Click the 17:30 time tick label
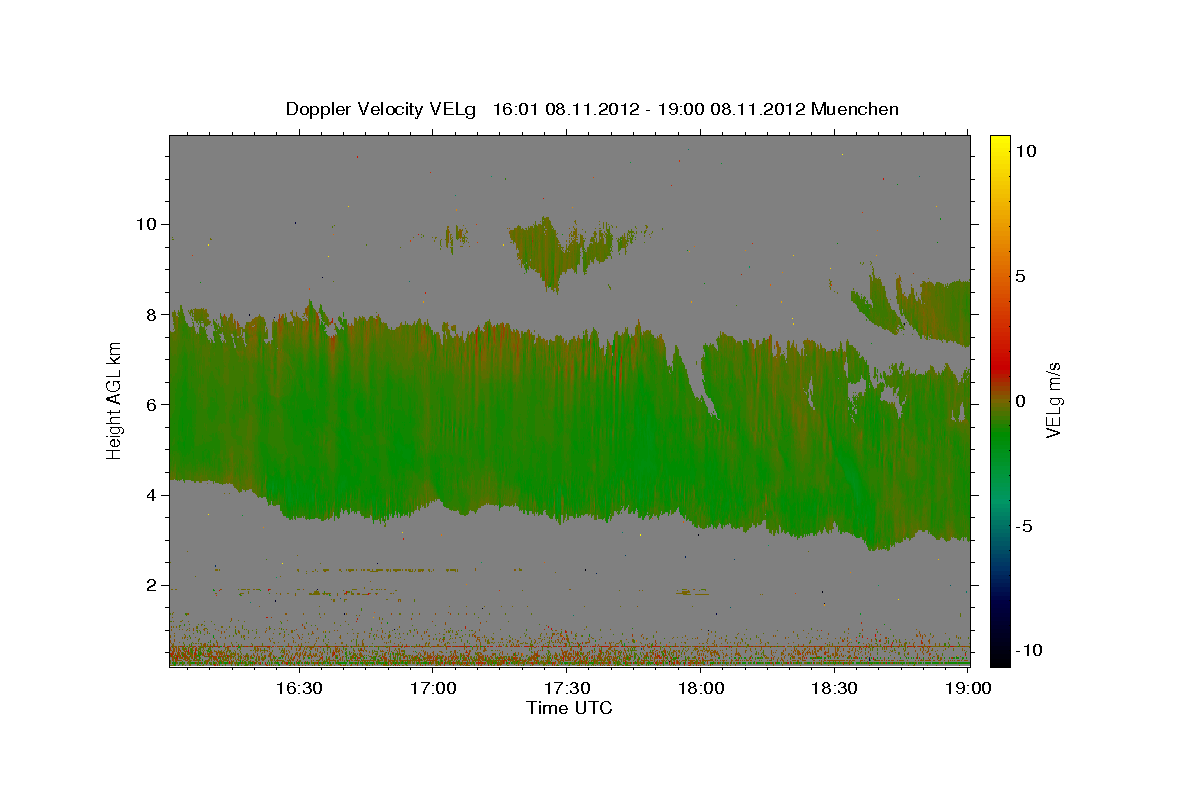The height and width of the screenshot is (800, 1200). [x=567, y=689]
